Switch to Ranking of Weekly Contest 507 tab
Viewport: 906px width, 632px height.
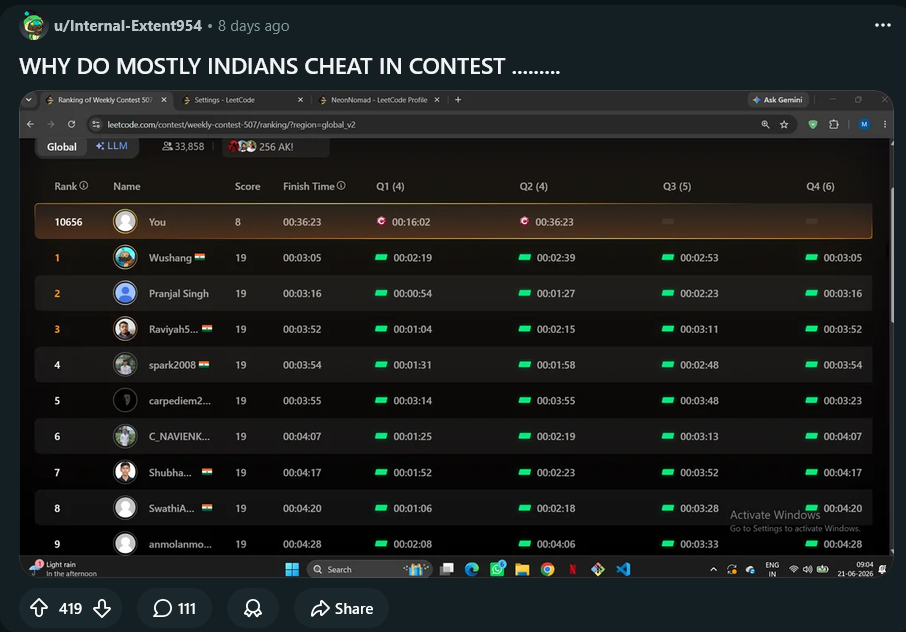[105, 100]
